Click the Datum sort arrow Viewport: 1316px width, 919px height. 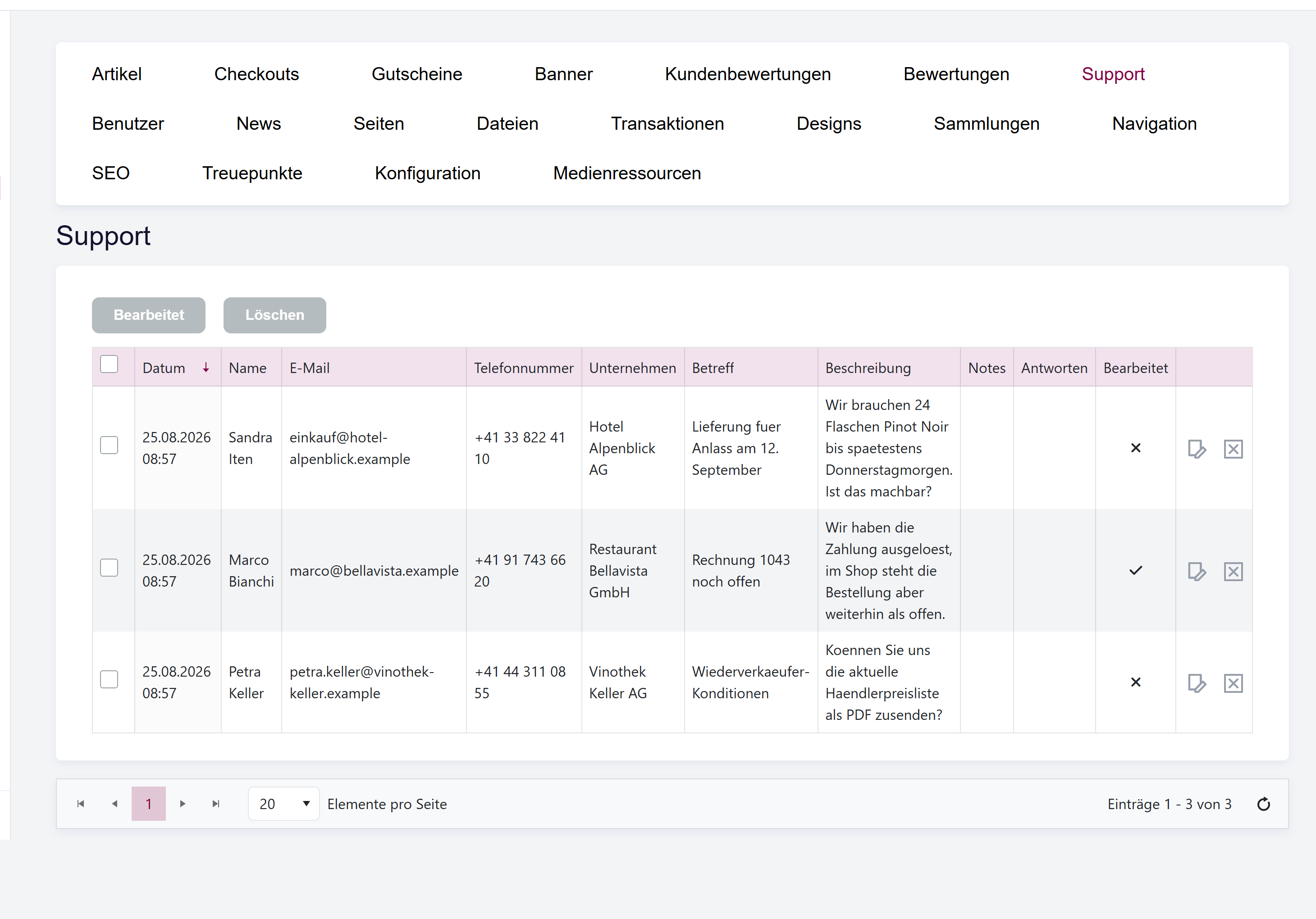coord(206,368)
